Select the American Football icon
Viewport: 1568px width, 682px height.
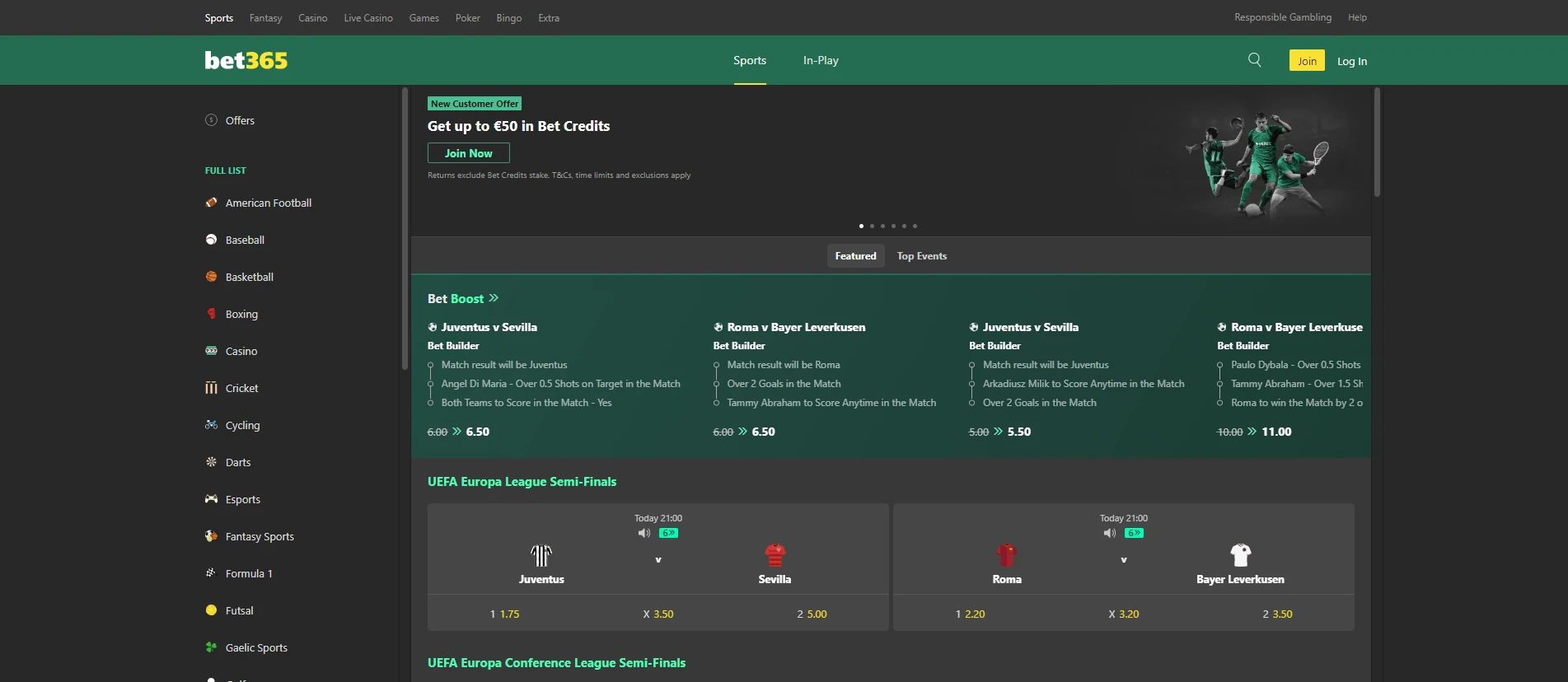click(x=211, y=203)
